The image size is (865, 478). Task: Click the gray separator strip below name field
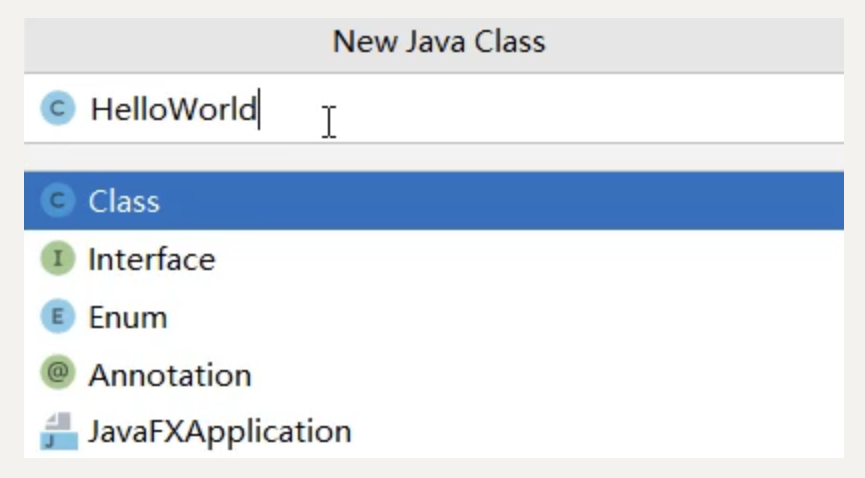coord(434,158)
